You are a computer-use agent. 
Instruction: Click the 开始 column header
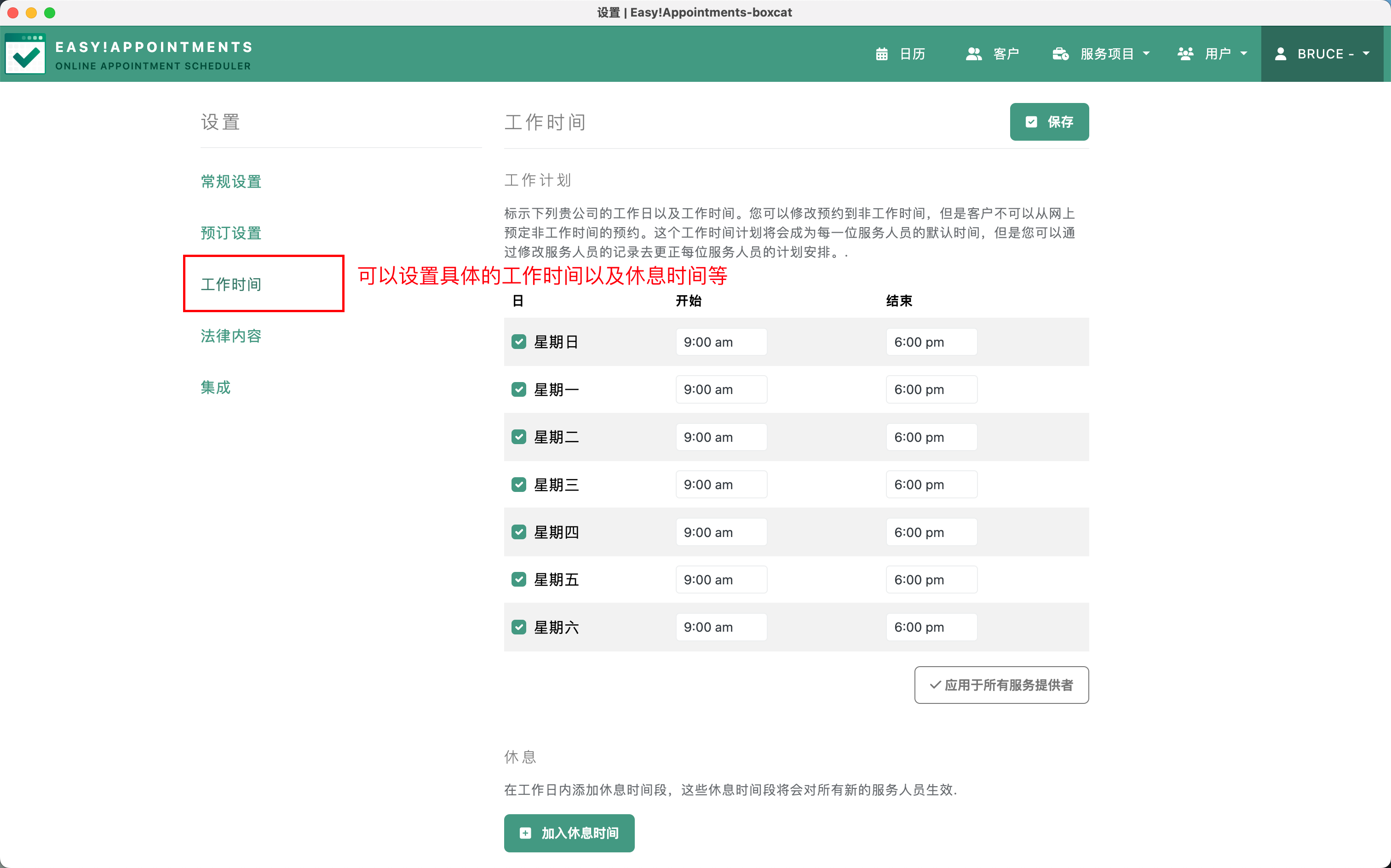pos(688,301)
